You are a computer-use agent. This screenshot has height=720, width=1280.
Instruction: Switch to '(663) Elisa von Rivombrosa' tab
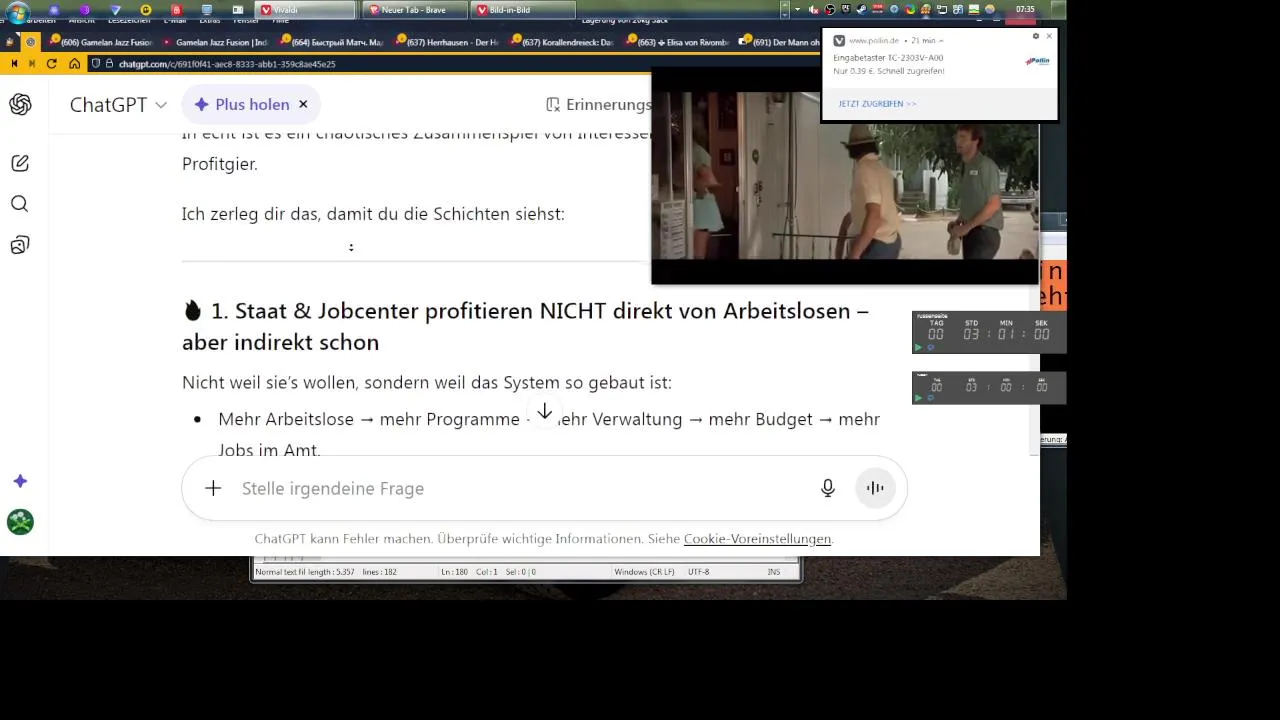pyautogui.click(x=677, y=42)
